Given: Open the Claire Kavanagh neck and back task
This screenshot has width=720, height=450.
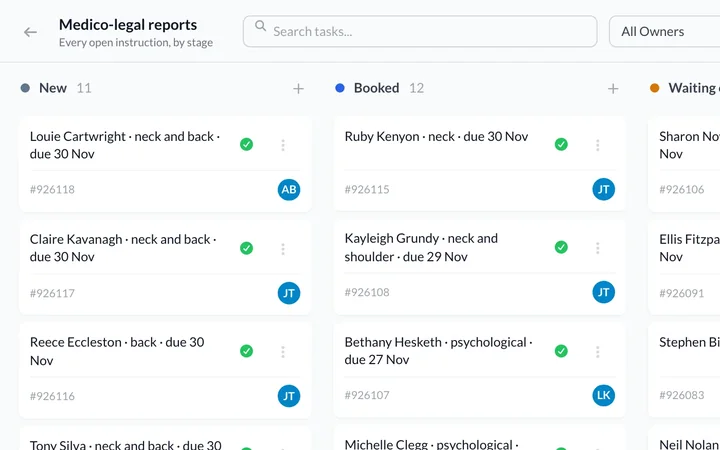Looking at the screenshot, I should [123, 248].
